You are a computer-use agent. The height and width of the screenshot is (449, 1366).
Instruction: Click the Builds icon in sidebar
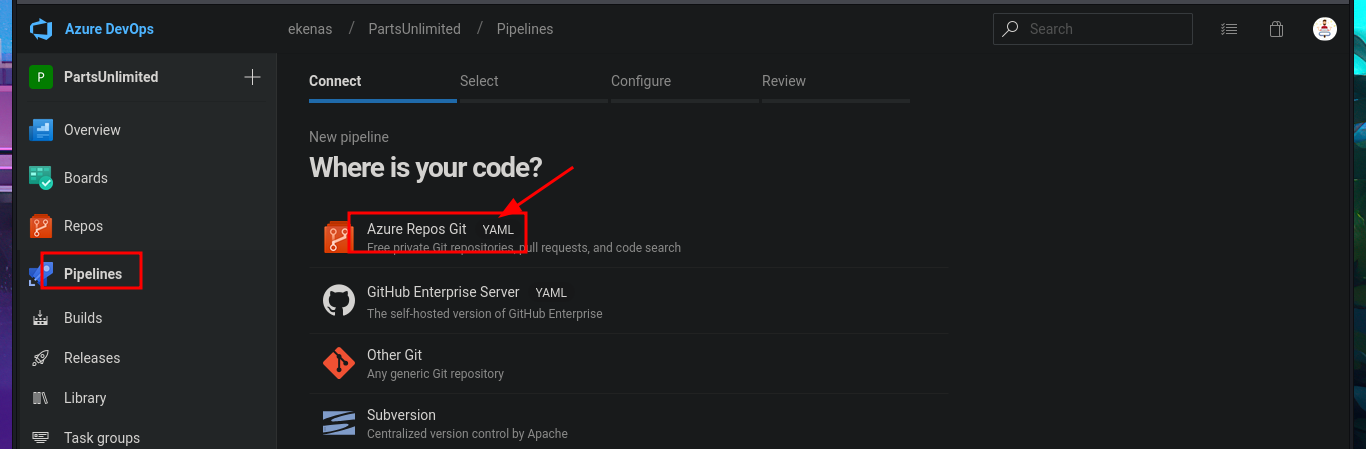coord(41,318)
